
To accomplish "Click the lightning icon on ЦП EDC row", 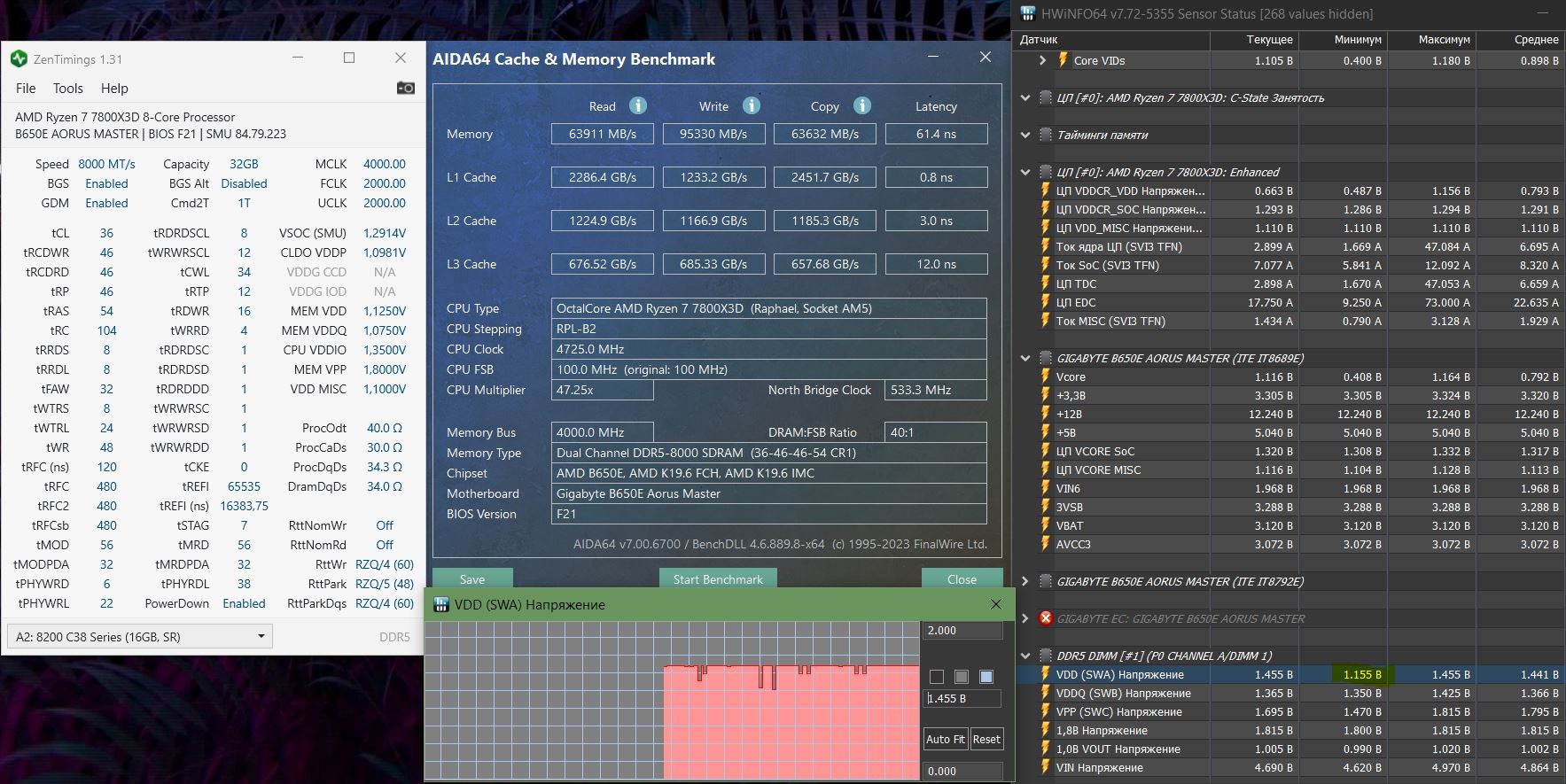I will [1046, 302].
